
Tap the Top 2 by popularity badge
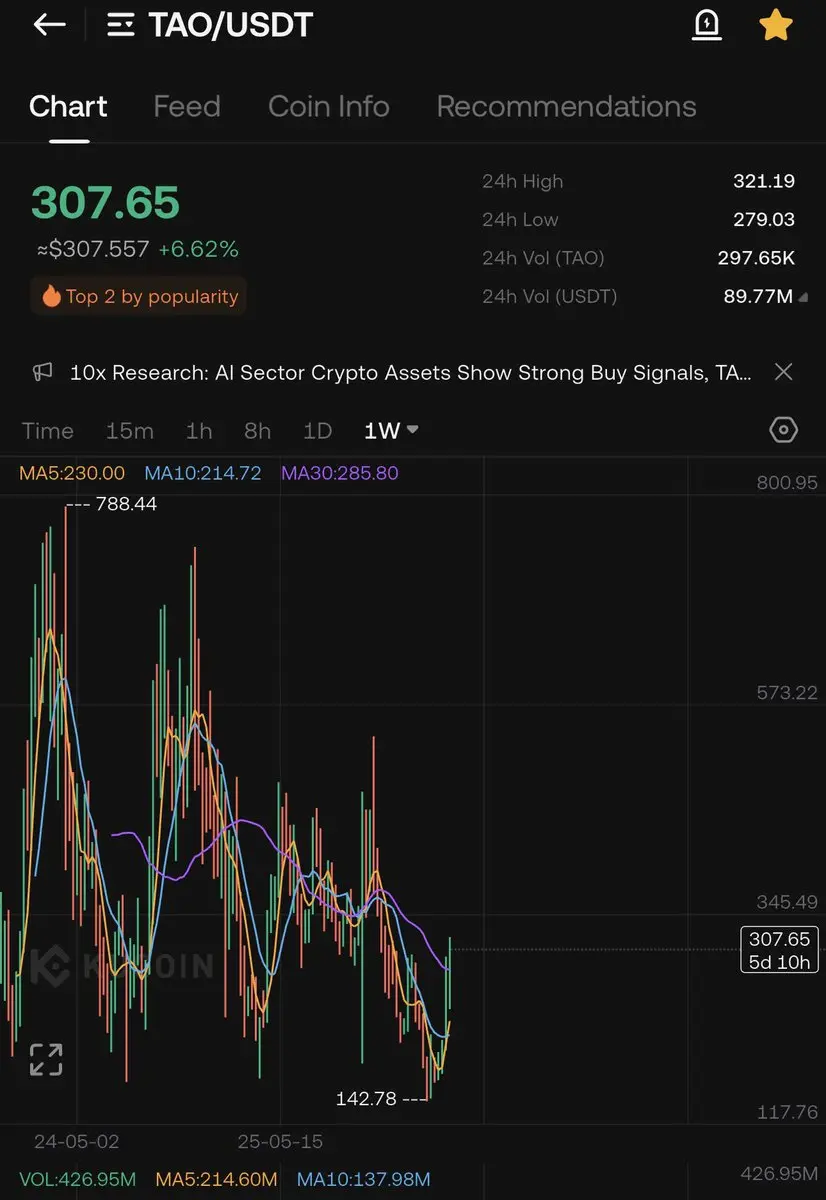tap(139, 296)
